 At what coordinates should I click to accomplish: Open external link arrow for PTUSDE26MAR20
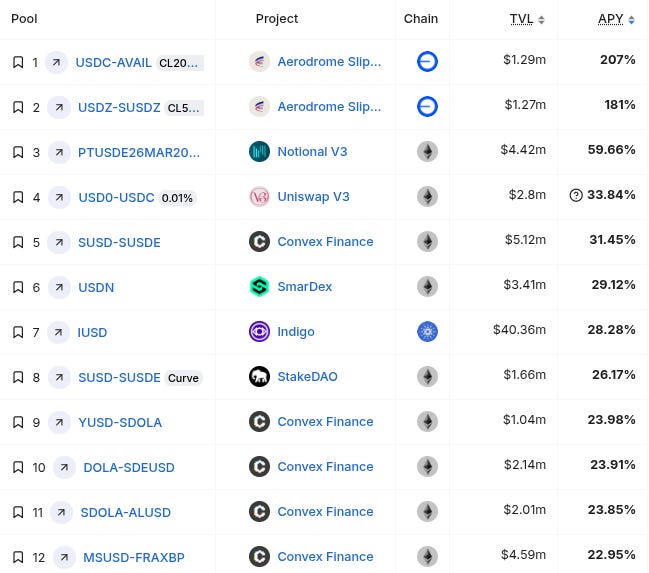coord(59,152)
